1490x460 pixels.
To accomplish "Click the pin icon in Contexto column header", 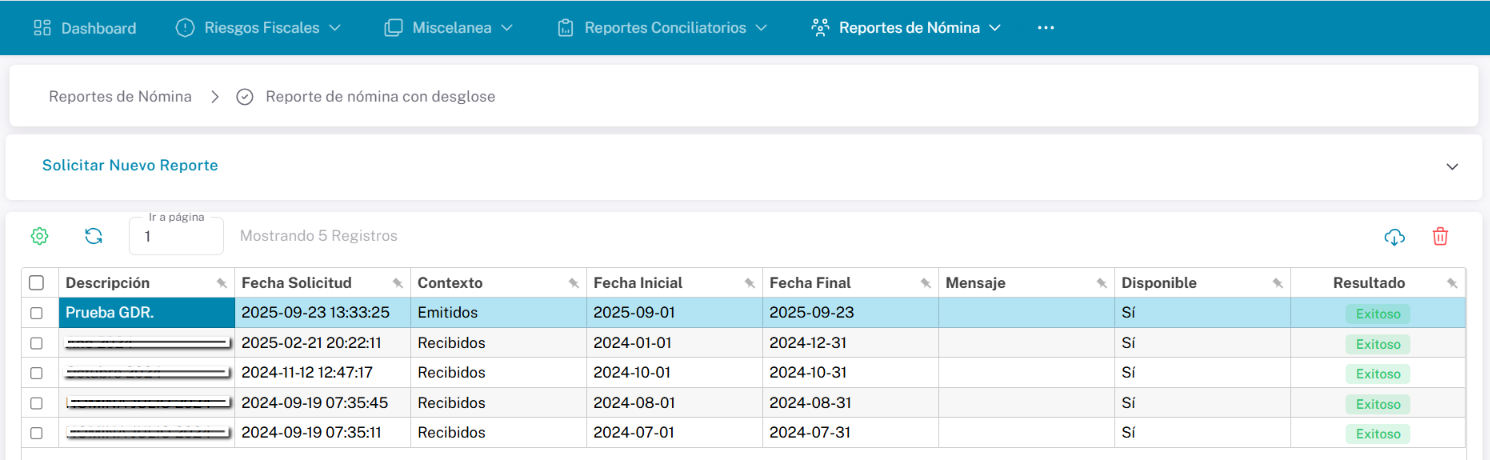I will (x=574, y=284).
